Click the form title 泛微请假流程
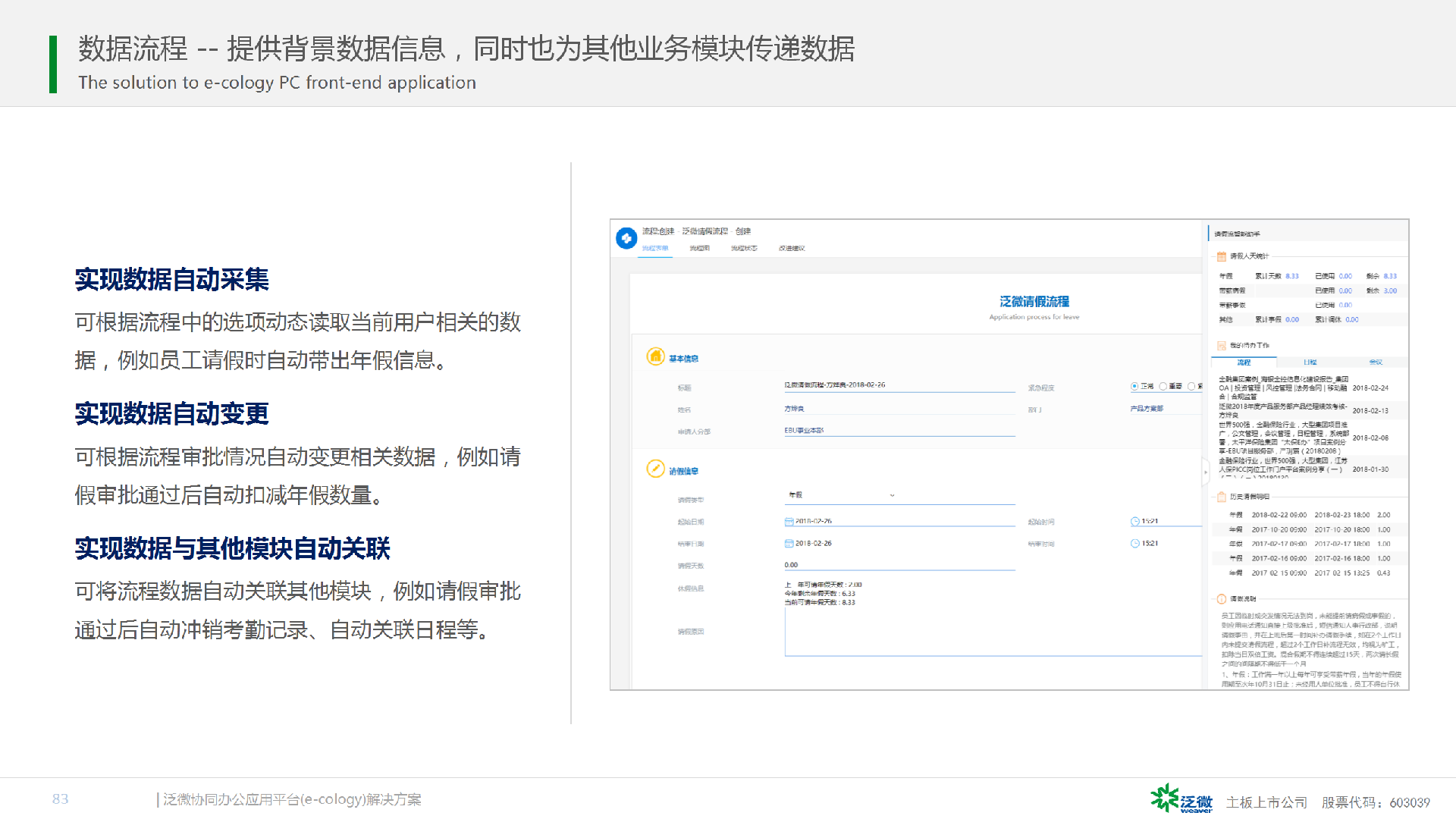 [1034, 301]
